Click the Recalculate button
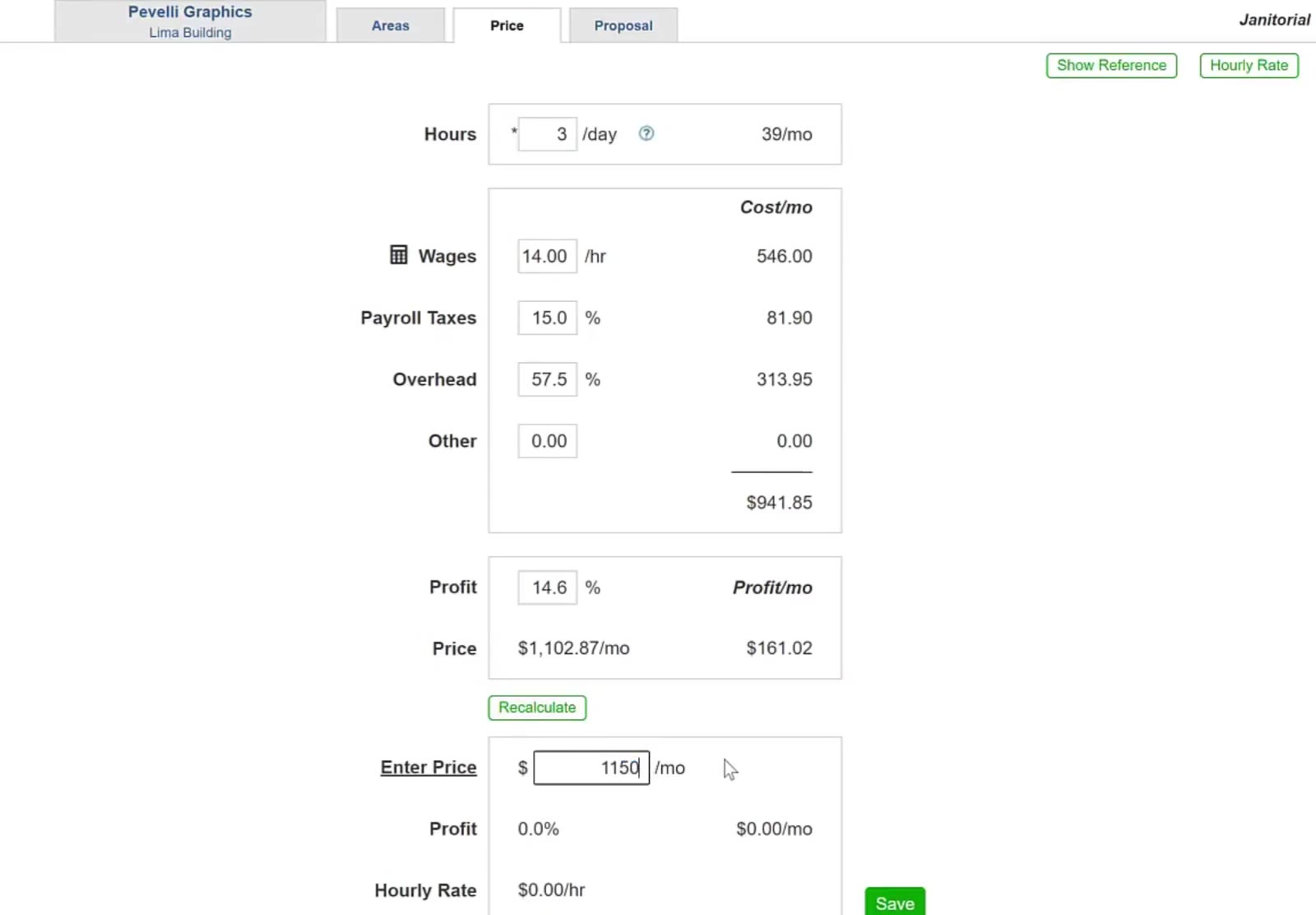This screenshot has width=1316, height=915. coord(537,708)
